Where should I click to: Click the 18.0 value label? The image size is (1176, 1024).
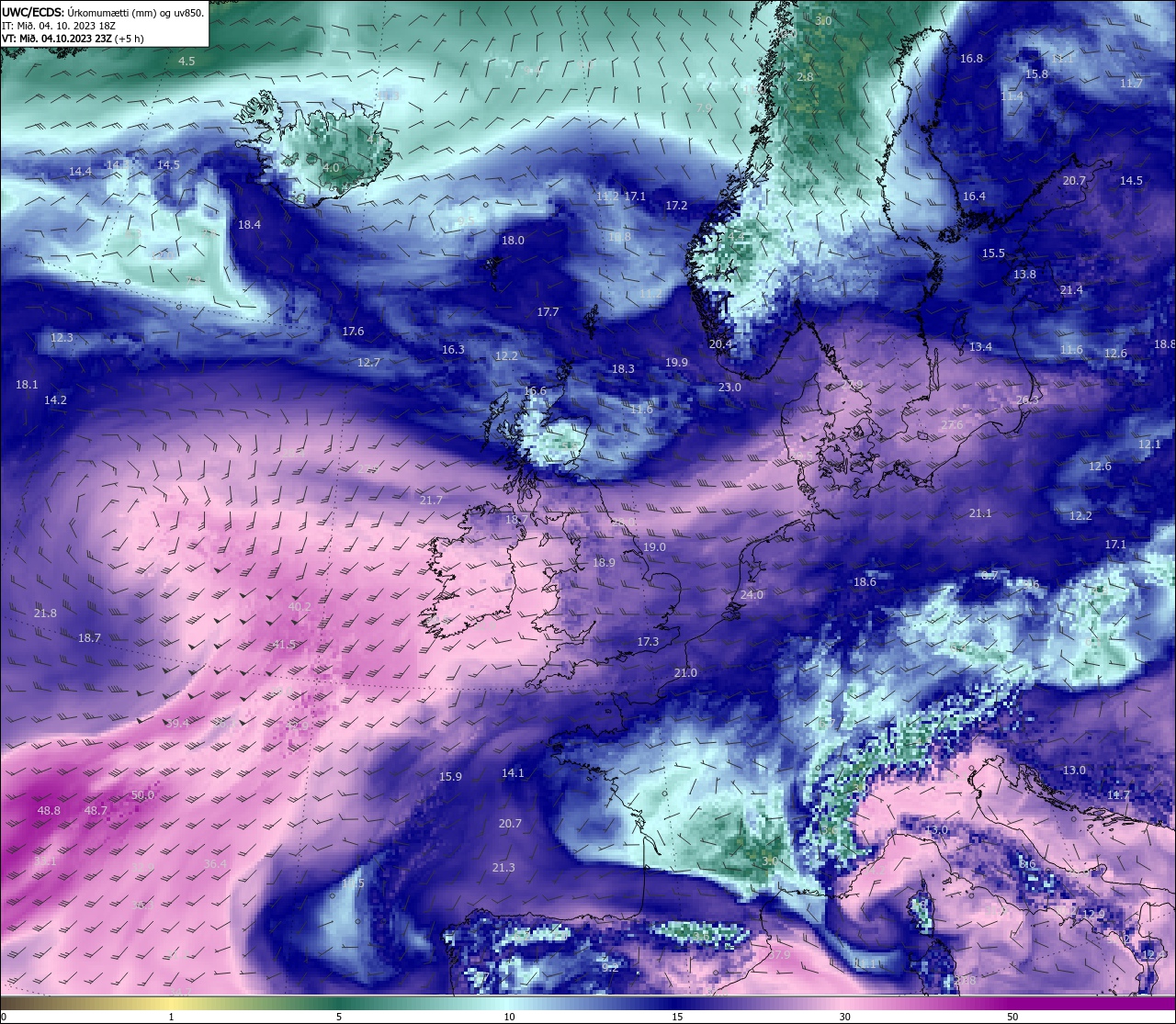pos(513,241)
